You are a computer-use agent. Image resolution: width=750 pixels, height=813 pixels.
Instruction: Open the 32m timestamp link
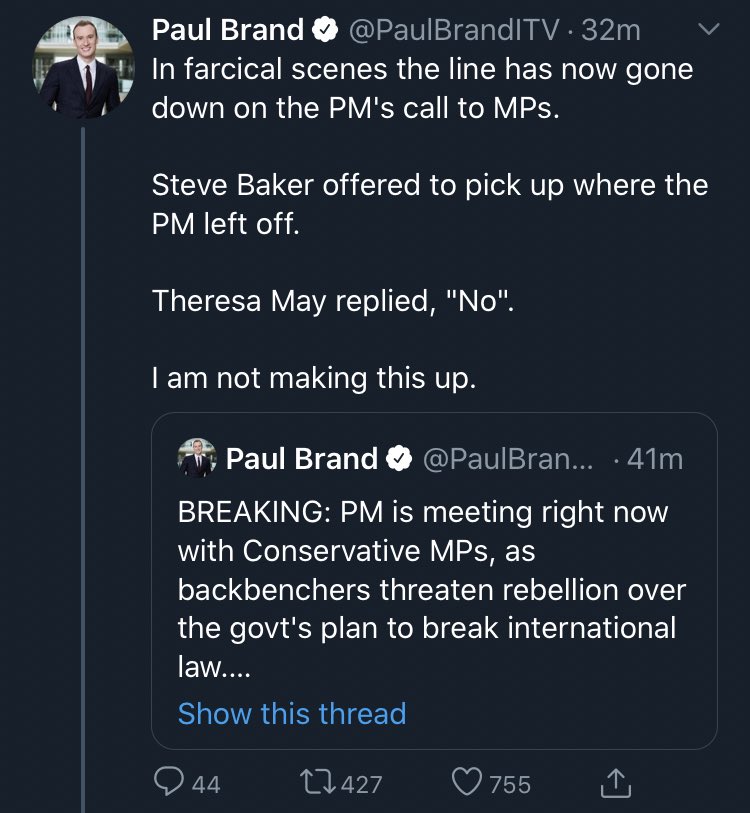tap(611, 31)
